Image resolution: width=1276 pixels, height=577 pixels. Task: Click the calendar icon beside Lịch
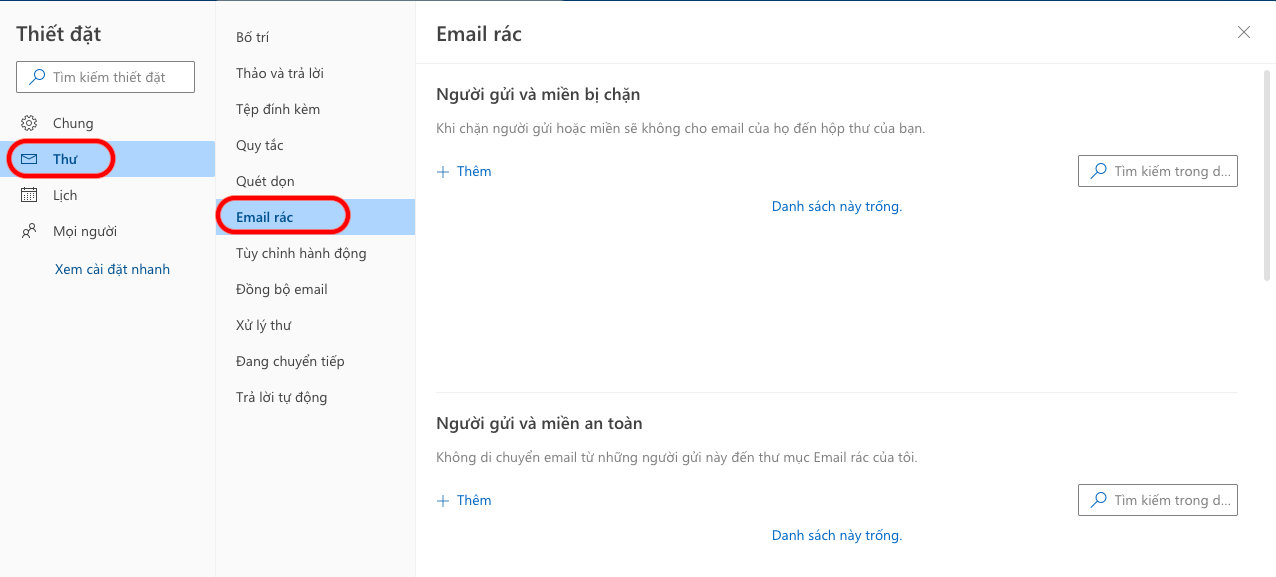point(29,195)
